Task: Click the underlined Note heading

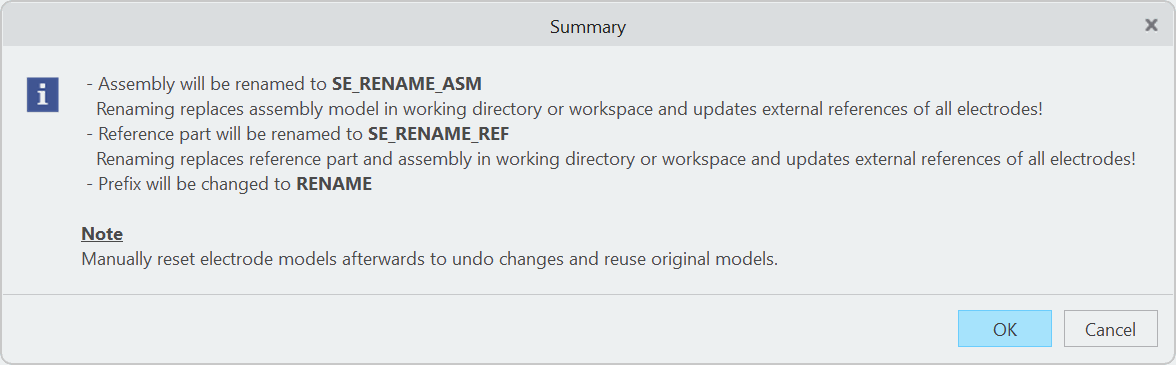Action: click(102, 234)
